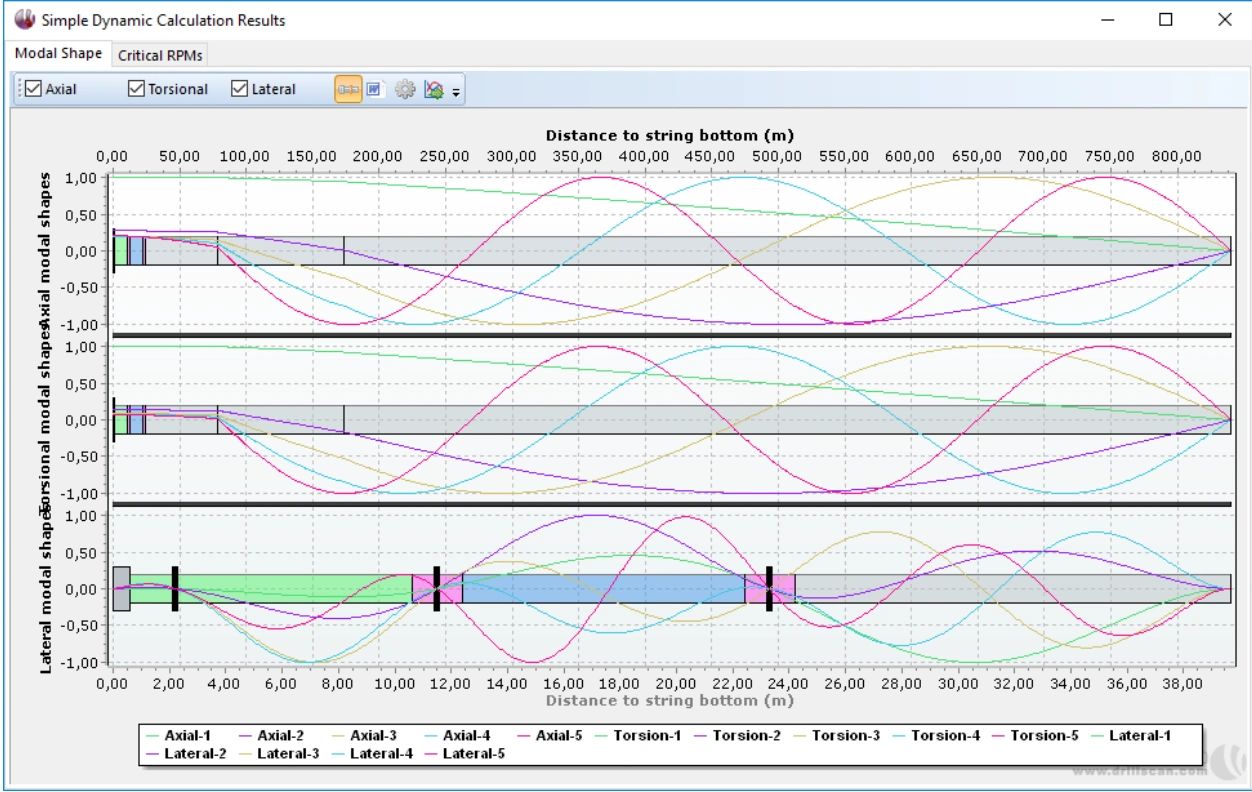Click the gray 'Distance to string bottom (m)' title below the lateral chart
The height and width of the screenshot is (792, 1252).
pyautogui.click(x=670, y=700)
